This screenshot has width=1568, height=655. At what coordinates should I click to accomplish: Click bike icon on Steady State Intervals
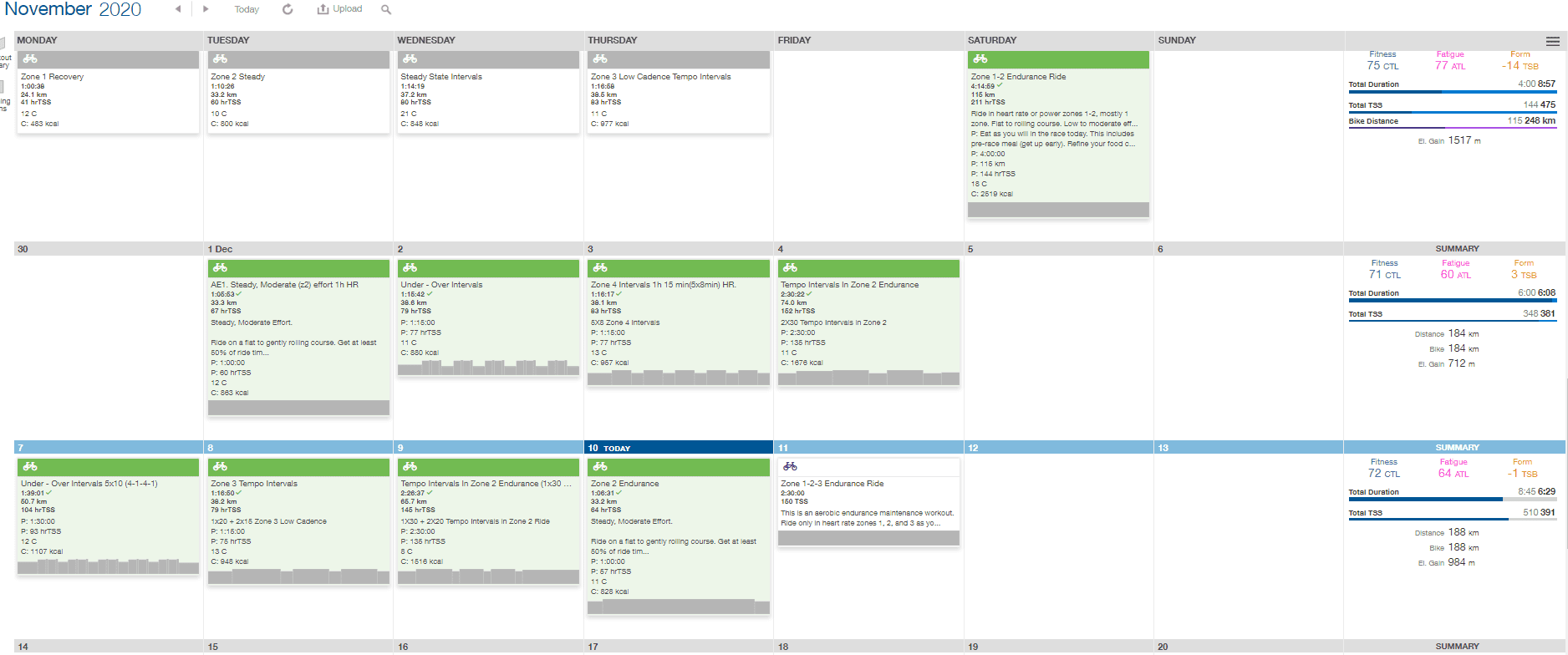tap(410, 59)
